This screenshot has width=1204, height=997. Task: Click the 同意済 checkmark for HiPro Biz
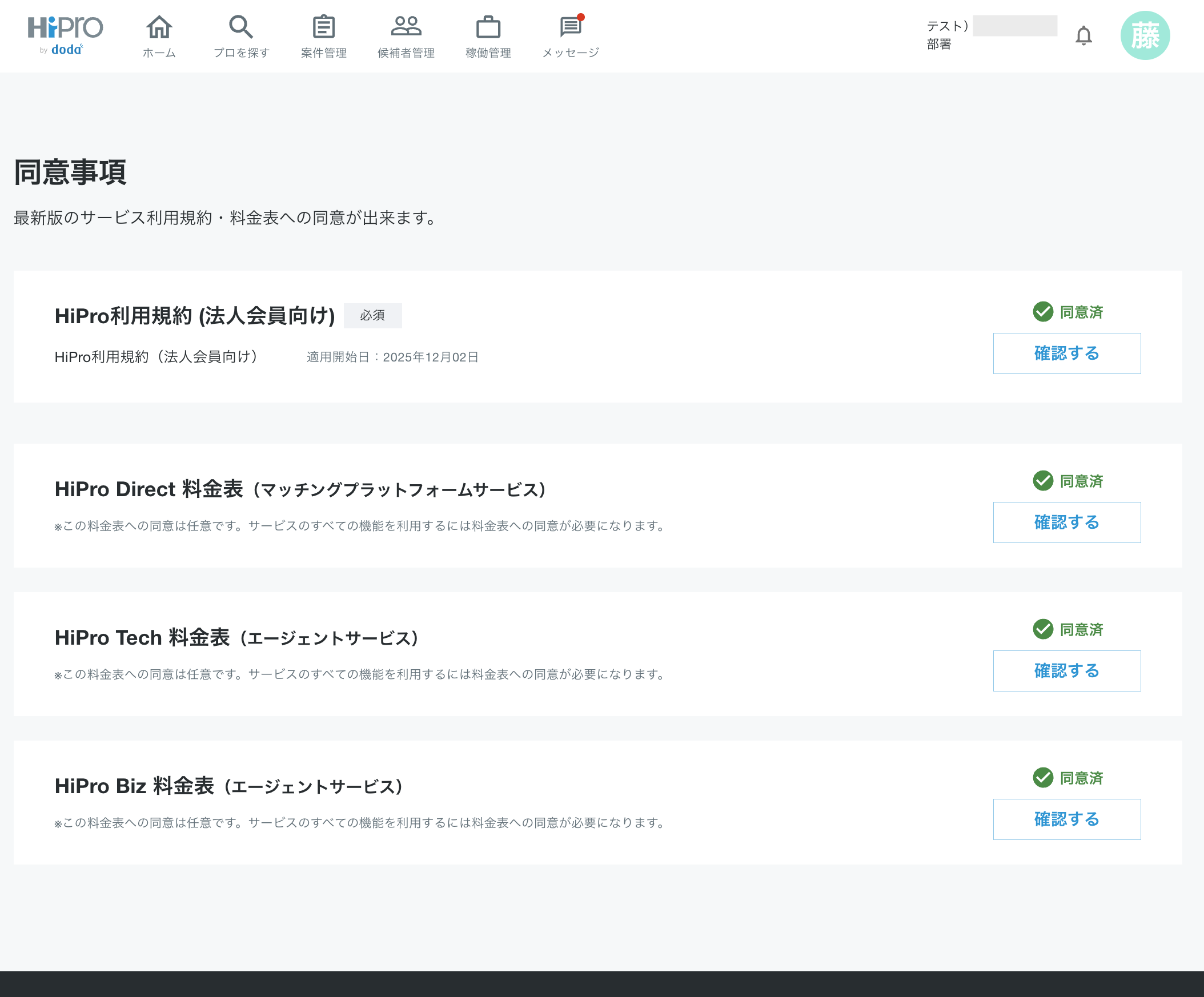[x=1042, y=778]
